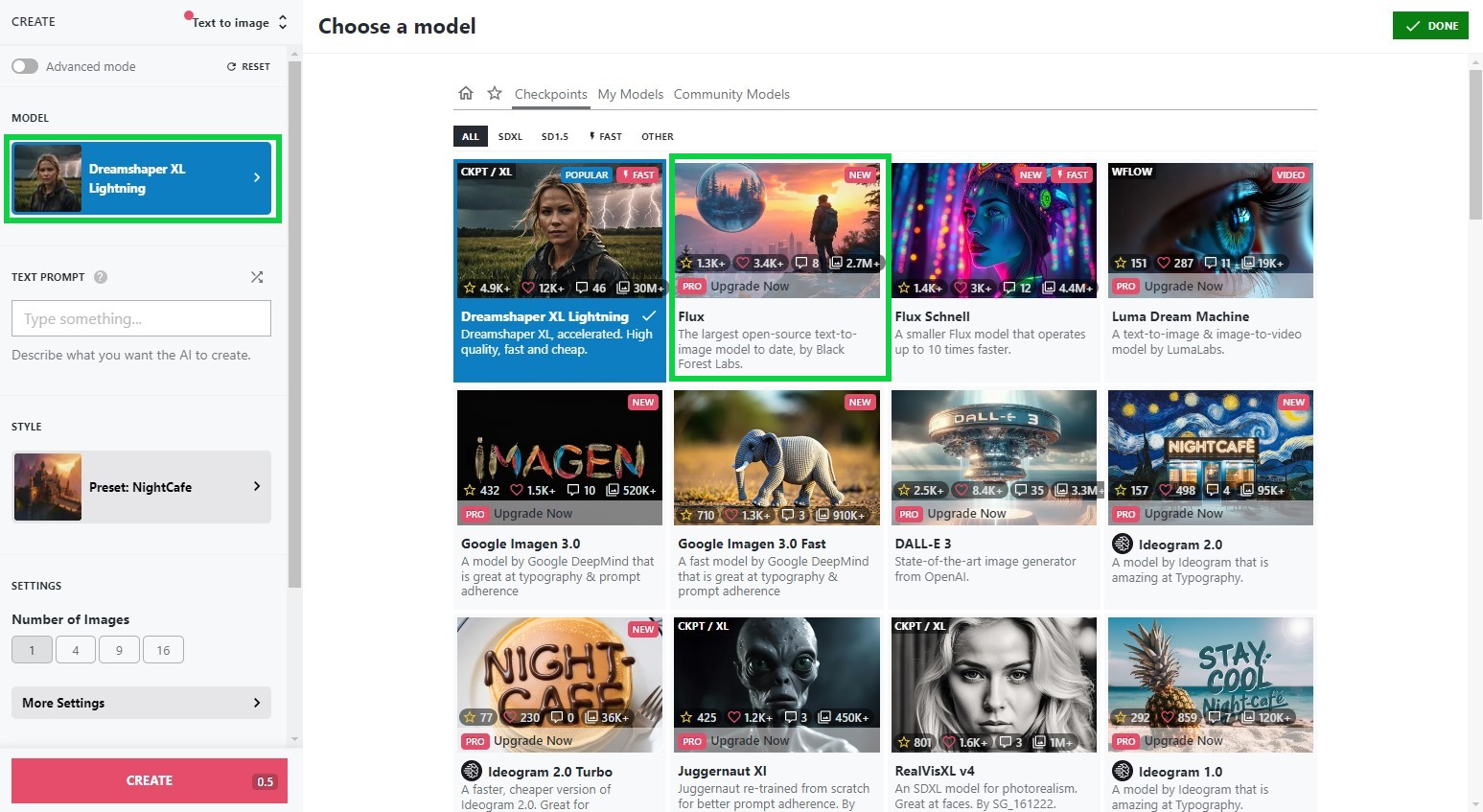Screen dimensions: 1483x812
Task: Select the DALL-E 3 model thumbnail
Action: (x=994, y=457)
